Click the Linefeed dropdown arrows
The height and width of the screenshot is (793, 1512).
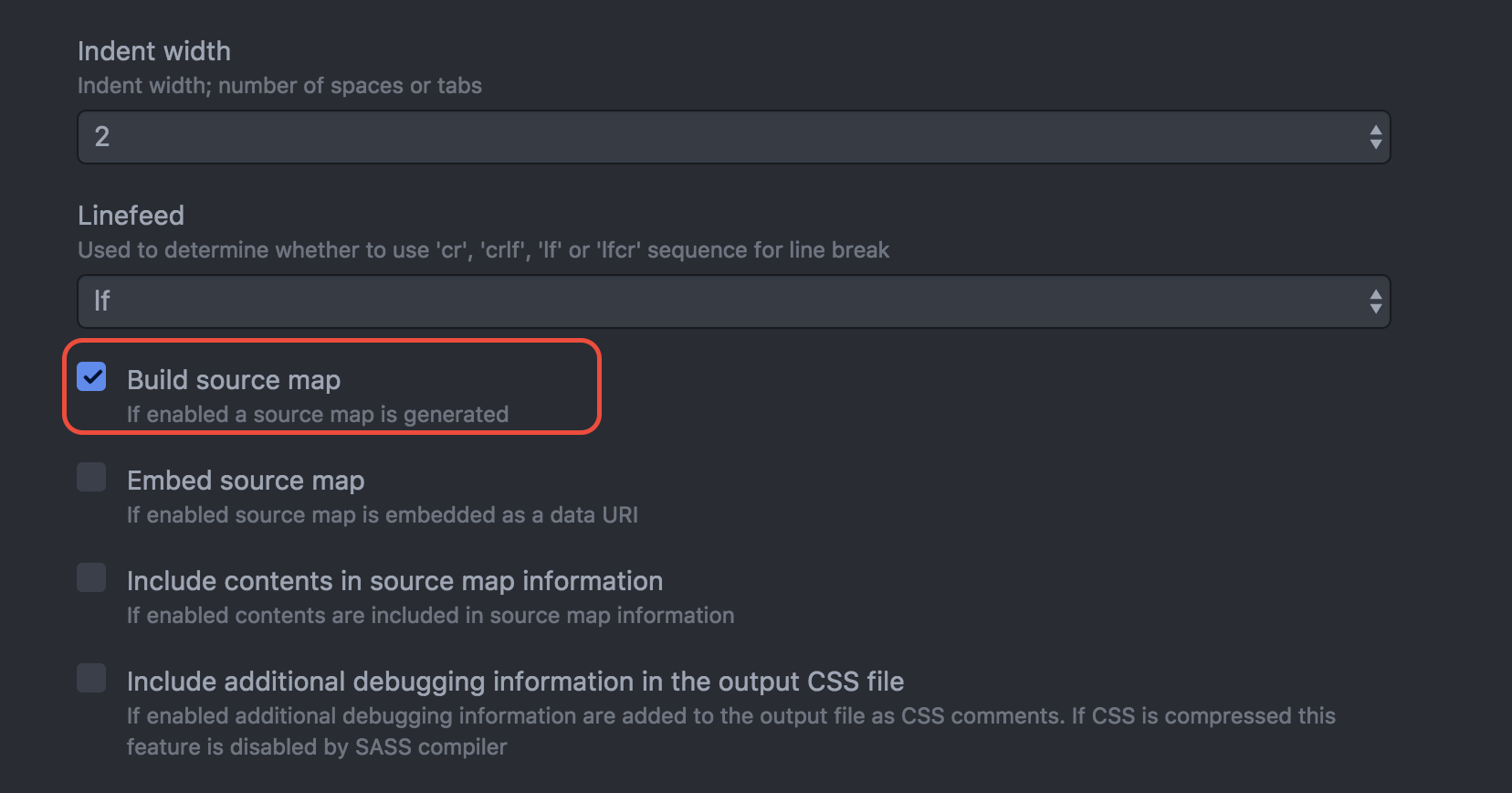click(x=1375, y=301)
